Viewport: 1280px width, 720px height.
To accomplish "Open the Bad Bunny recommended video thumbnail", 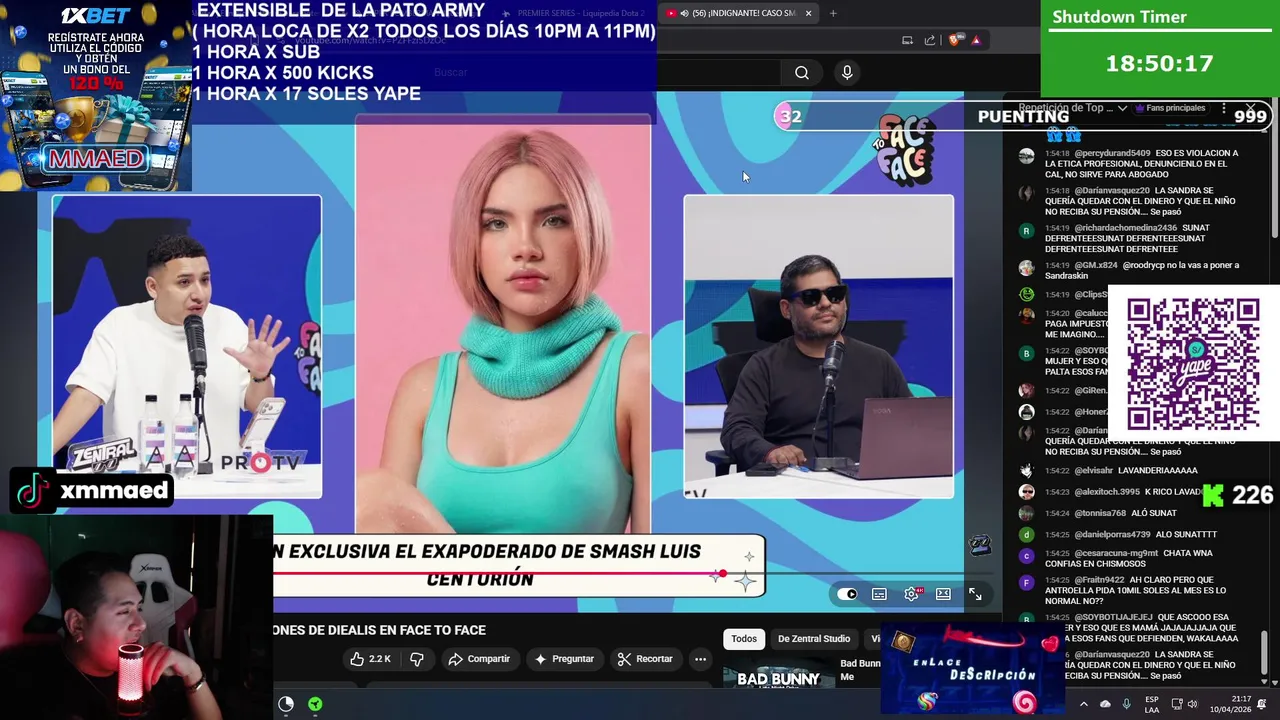I will pos(779,677).
